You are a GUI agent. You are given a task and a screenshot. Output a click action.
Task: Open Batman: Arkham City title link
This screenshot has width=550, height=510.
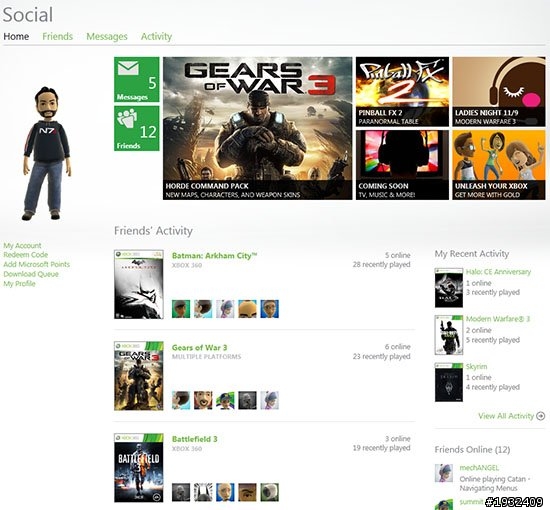coord(214,256)
